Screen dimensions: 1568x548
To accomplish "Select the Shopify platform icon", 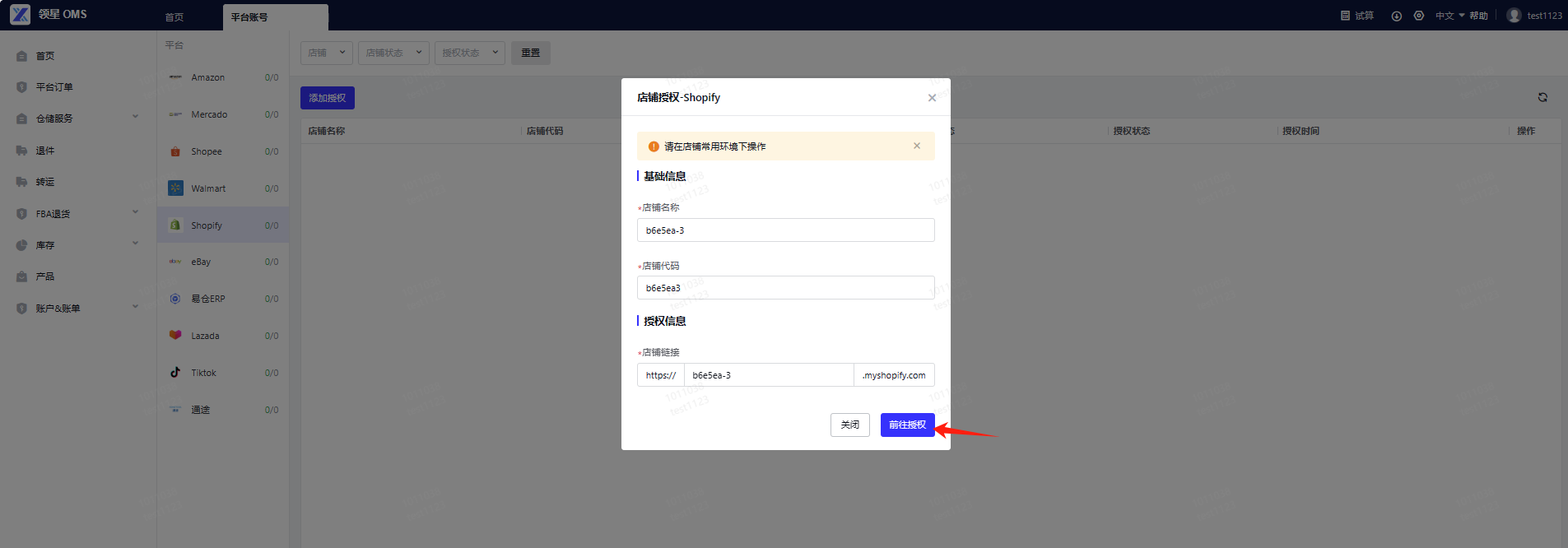I will click(x=175, y=225).
